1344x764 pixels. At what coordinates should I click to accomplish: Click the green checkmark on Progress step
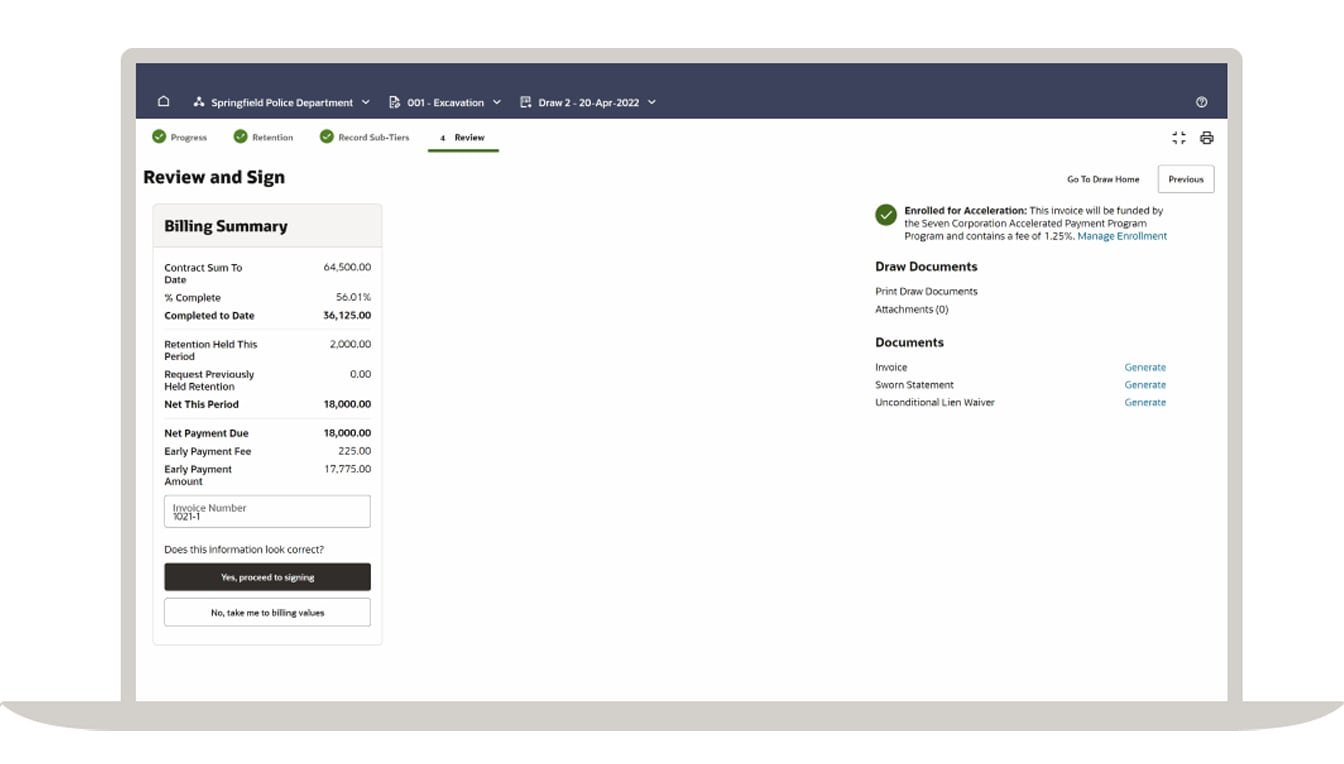[159, 136]
